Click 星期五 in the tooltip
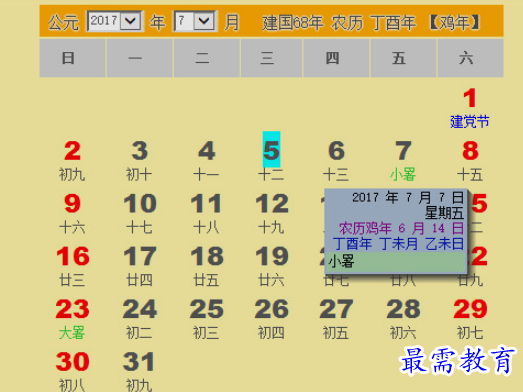 (x=444, y=213)
